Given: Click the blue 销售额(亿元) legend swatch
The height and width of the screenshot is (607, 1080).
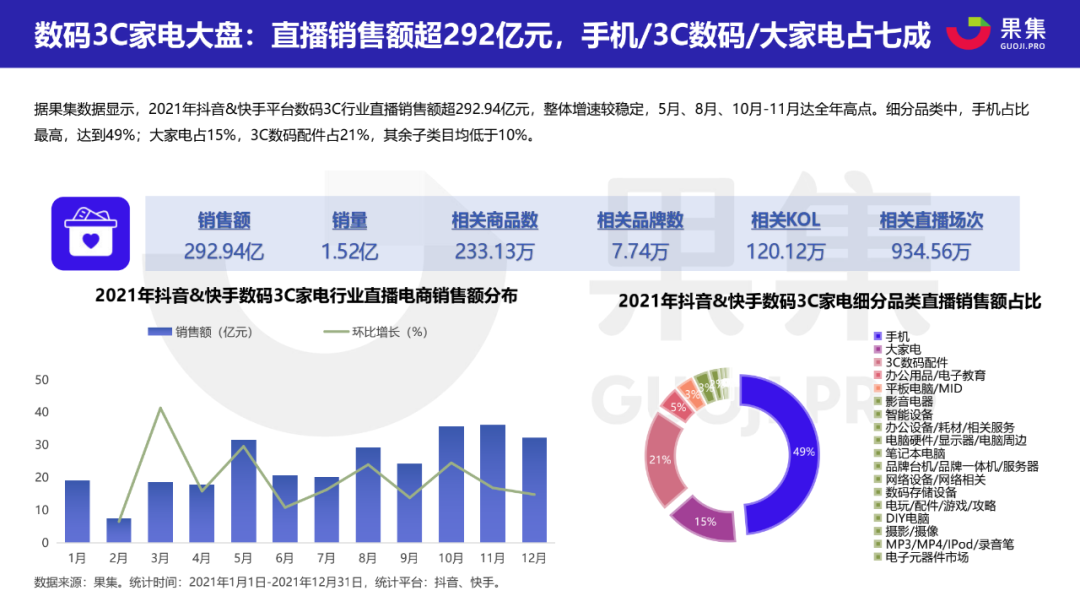Looking at the screenshot, I should tap(159, 332).
